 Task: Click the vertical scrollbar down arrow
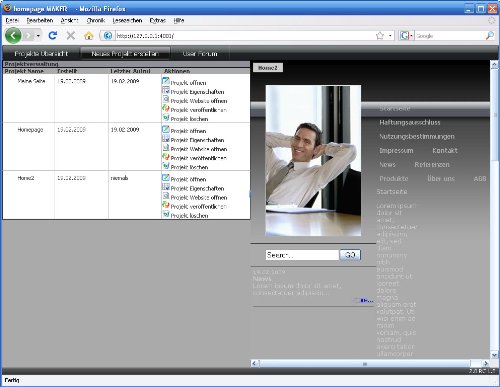point(494,355)
